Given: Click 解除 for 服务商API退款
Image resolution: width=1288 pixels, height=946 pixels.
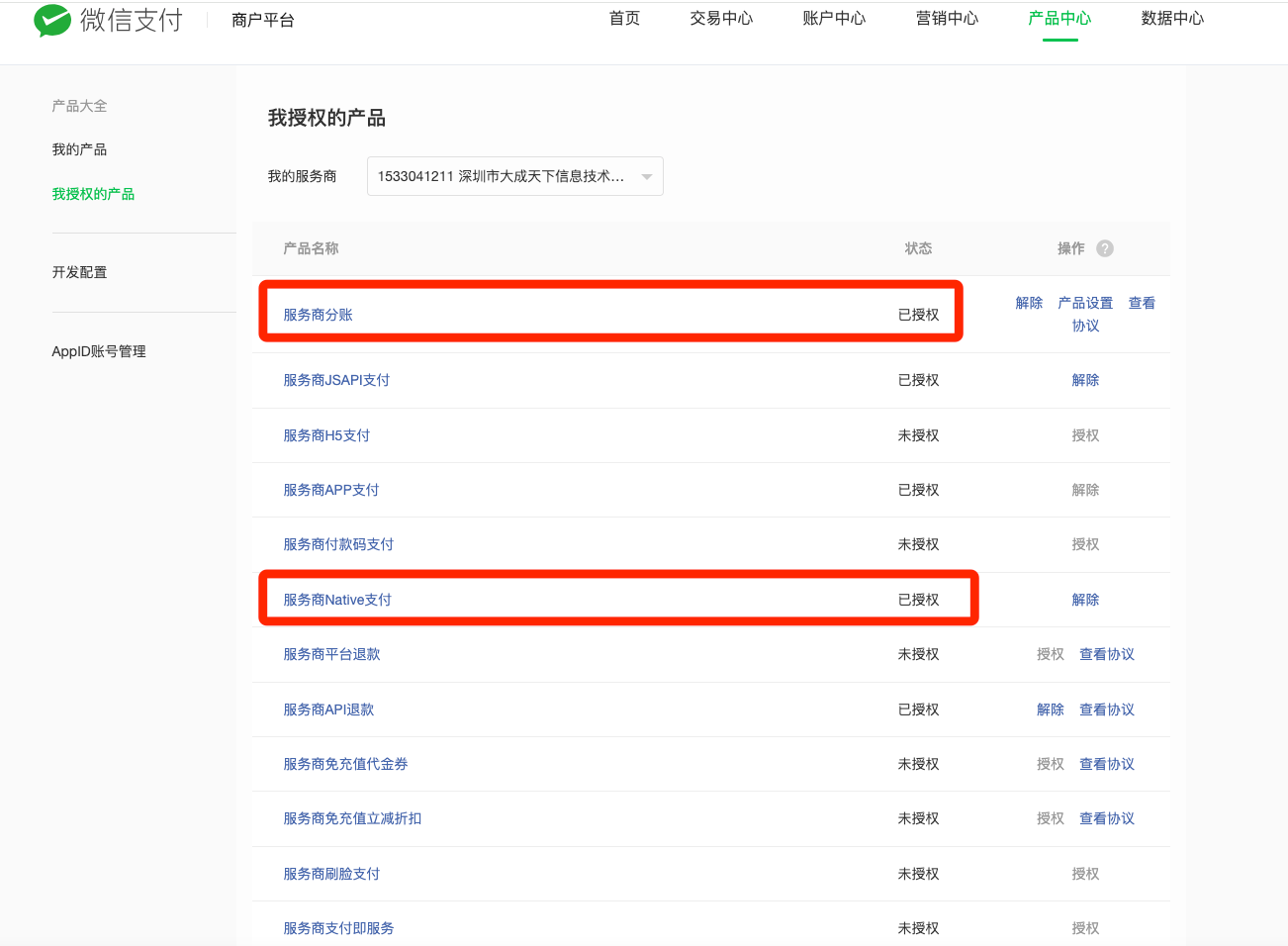Looking at the screenshot, I should click(x=1050, y=709).
